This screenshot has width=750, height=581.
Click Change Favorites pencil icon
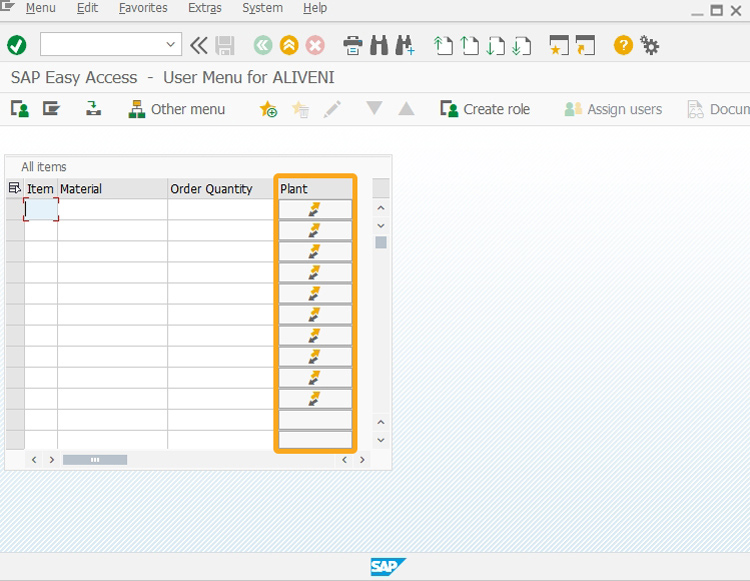click(332, 109)
